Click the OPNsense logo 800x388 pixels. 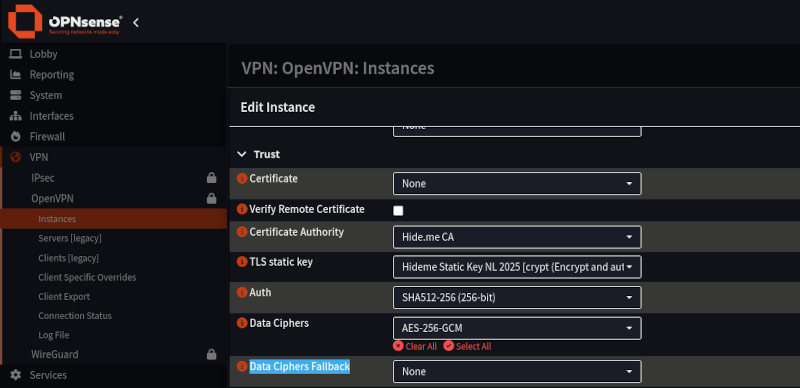pos(65,22)
